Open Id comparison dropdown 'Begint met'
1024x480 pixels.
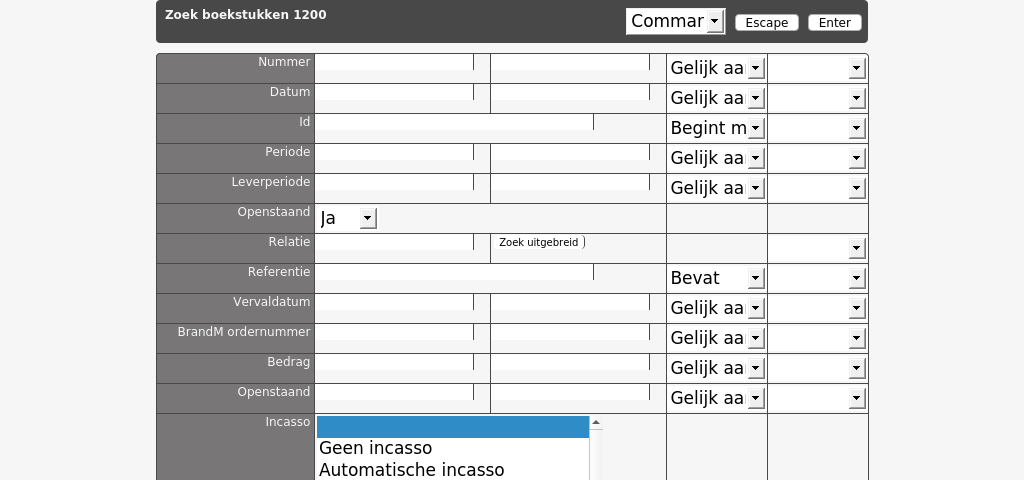pos(717,128)
